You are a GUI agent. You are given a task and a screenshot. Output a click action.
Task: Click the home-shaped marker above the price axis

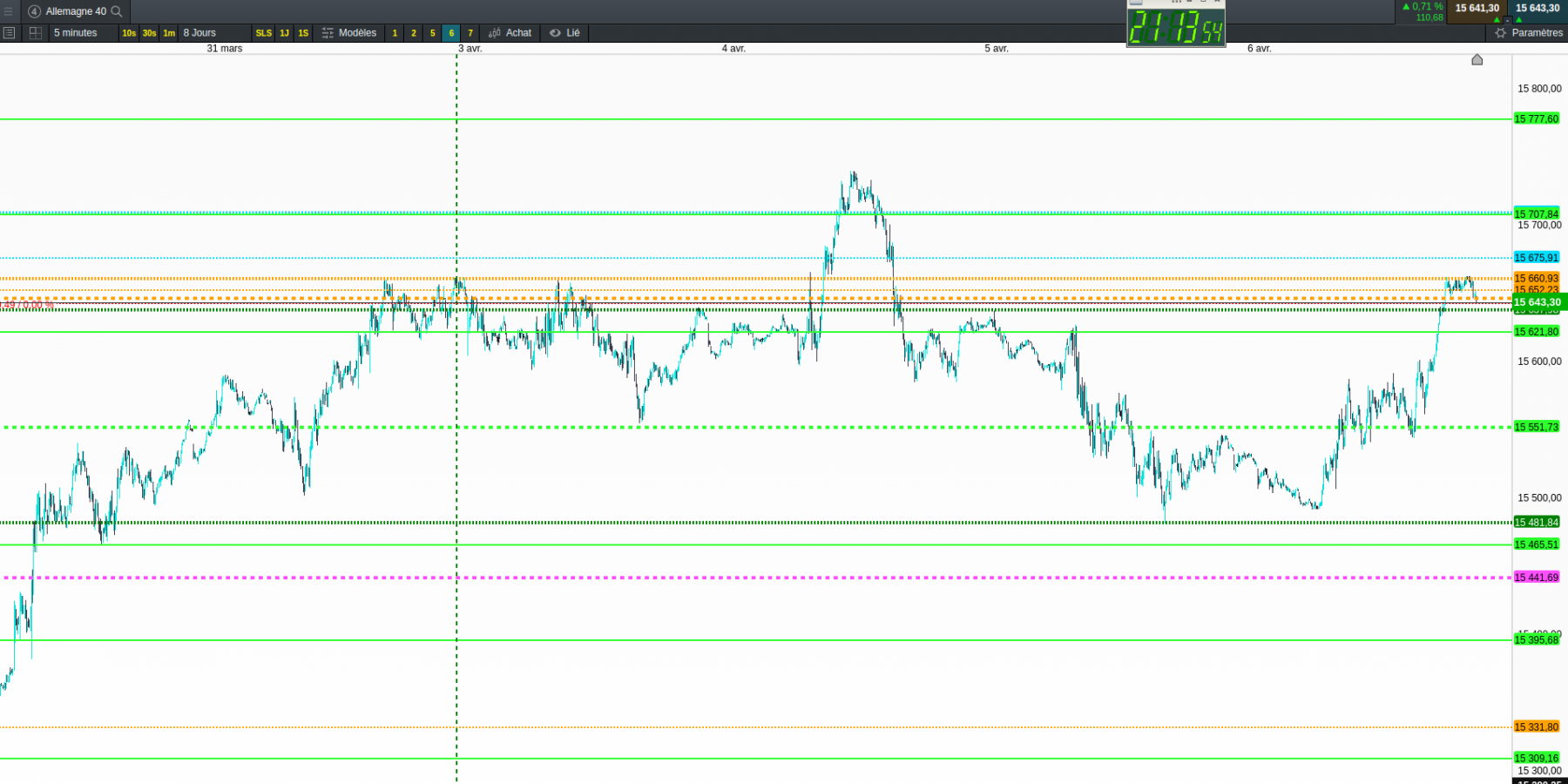[x=1477, y=59]
